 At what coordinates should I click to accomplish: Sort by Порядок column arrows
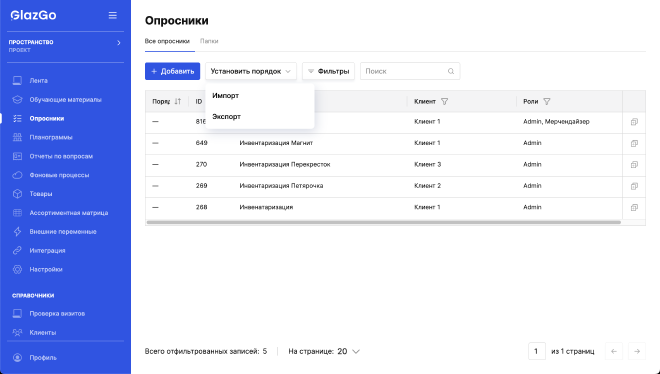click(x=178, y=101)
